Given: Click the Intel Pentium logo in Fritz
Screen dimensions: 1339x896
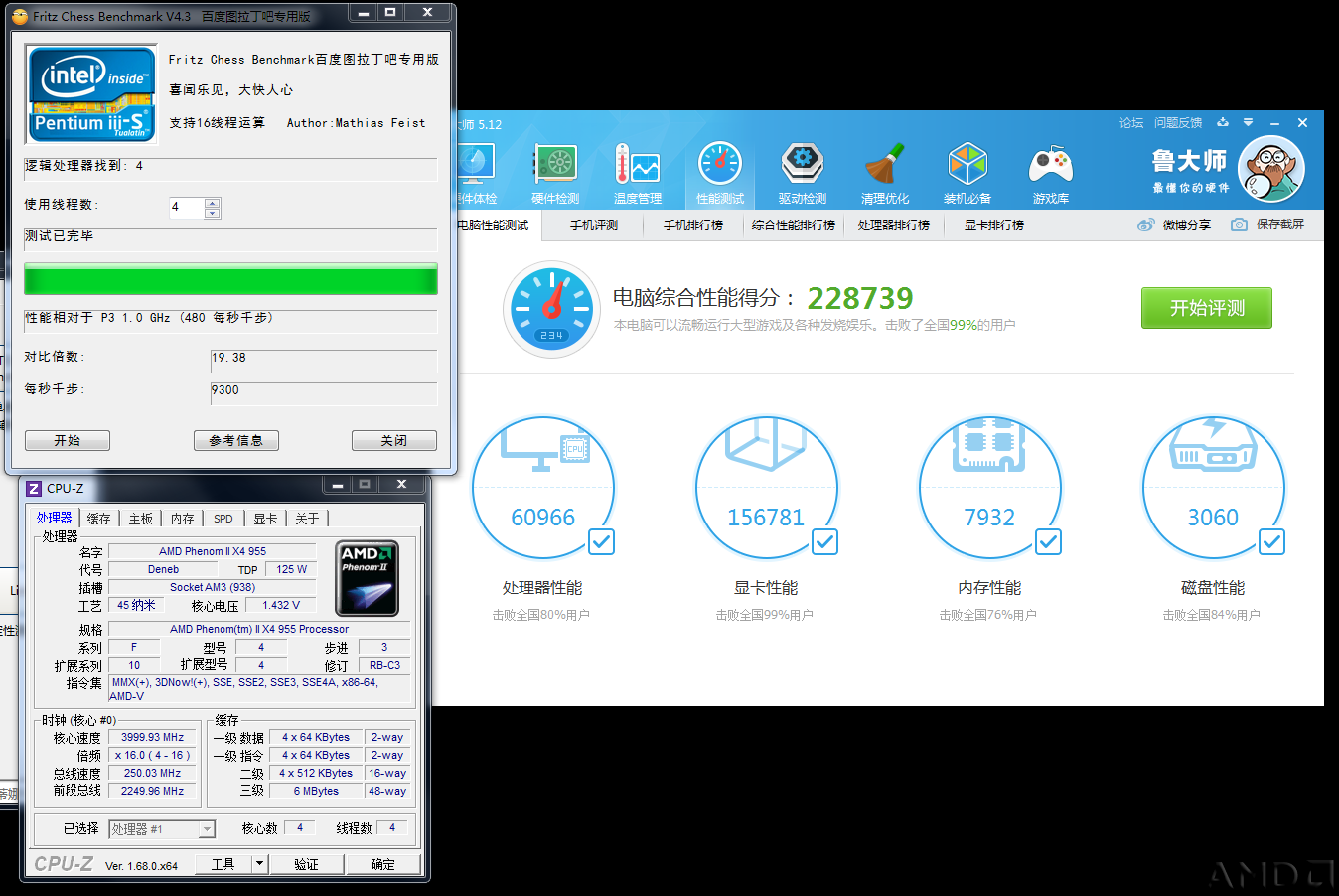Looking at the screenshot, I should click(91, 94).
